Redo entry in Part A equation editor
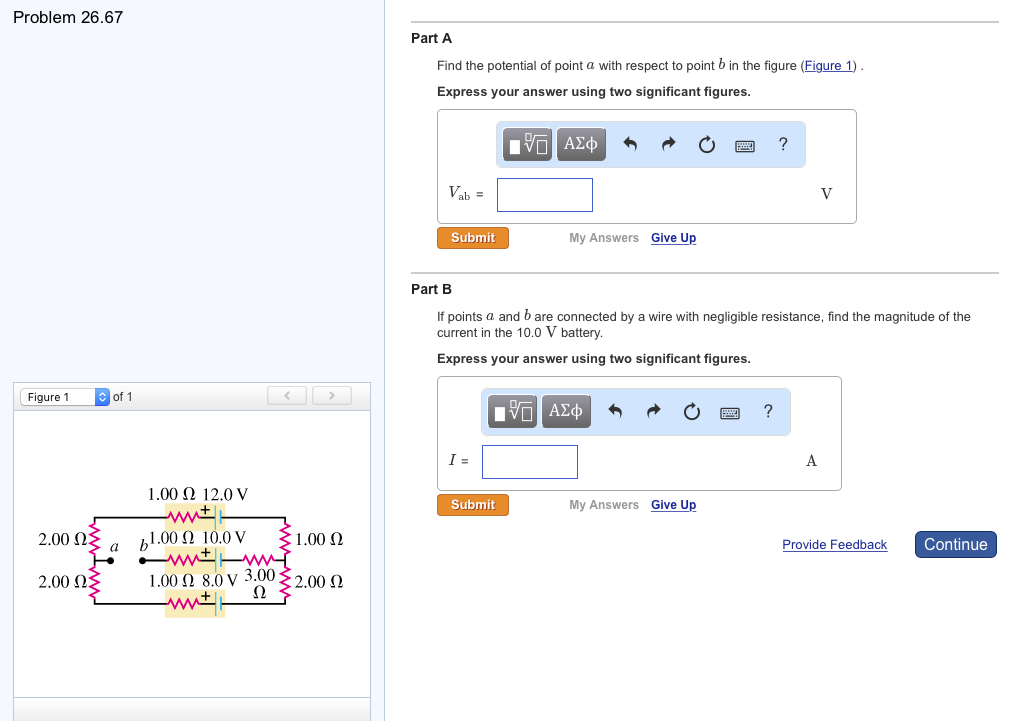The height and width of the screenshot is (721, 1015). [668, 144]
